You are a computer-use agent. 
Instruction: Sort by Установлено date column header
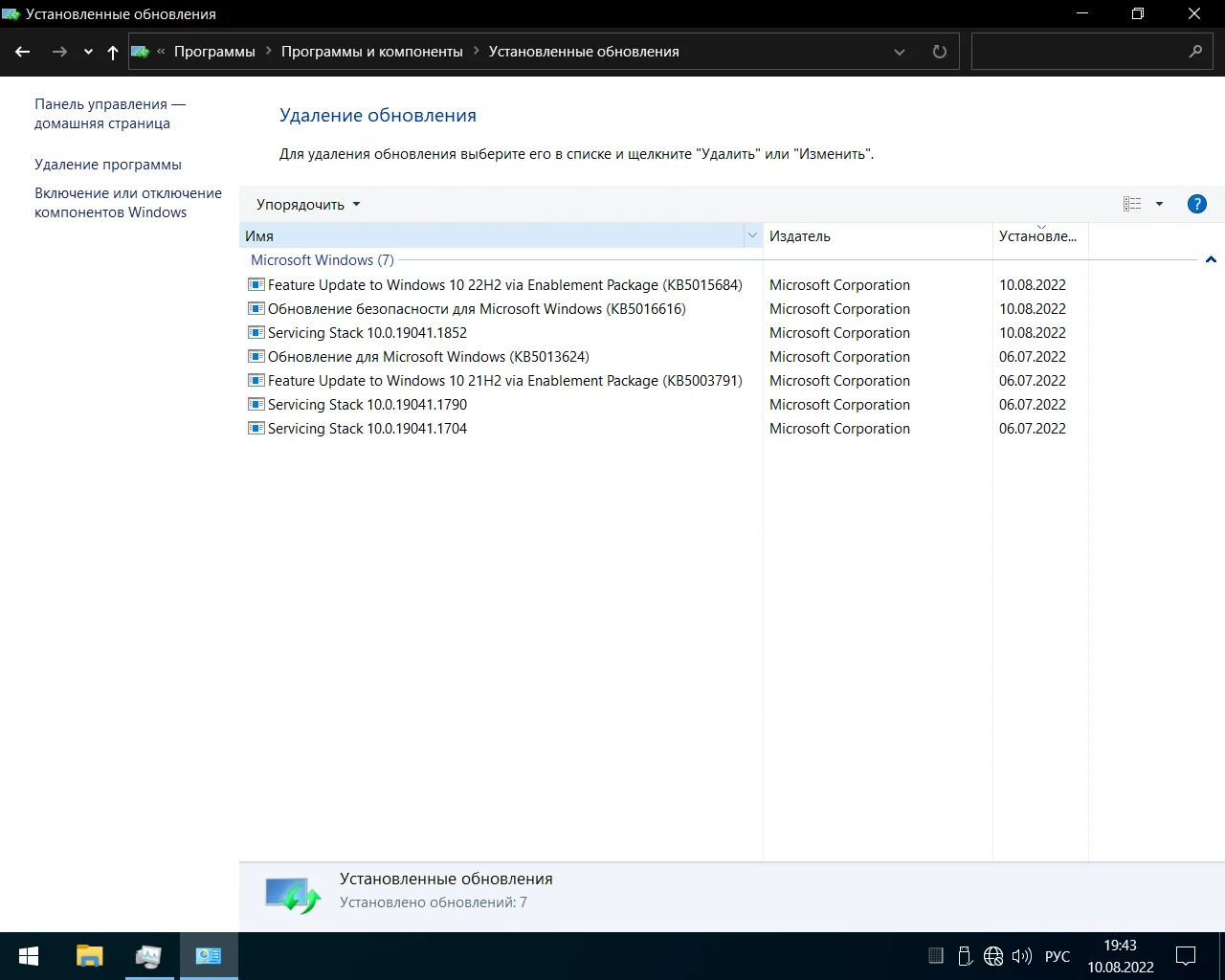[x=1040, y=236]
